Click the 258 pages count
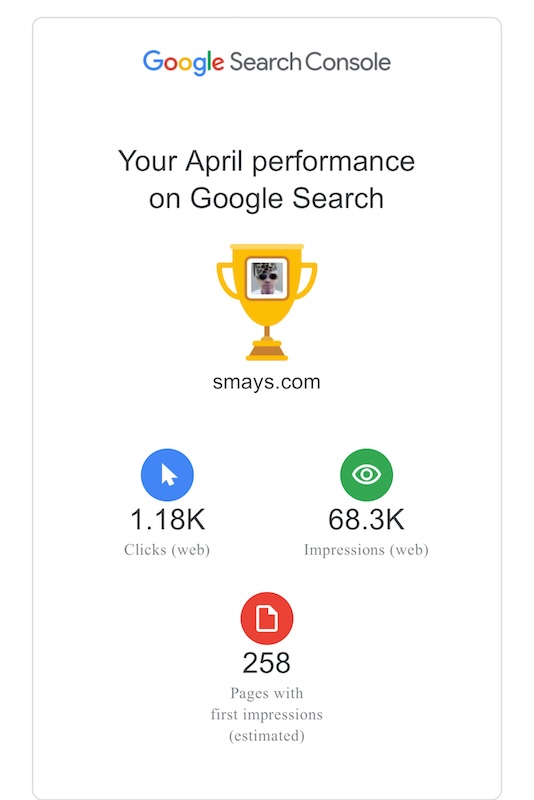534x800 pixels. [x=267, y=663]
